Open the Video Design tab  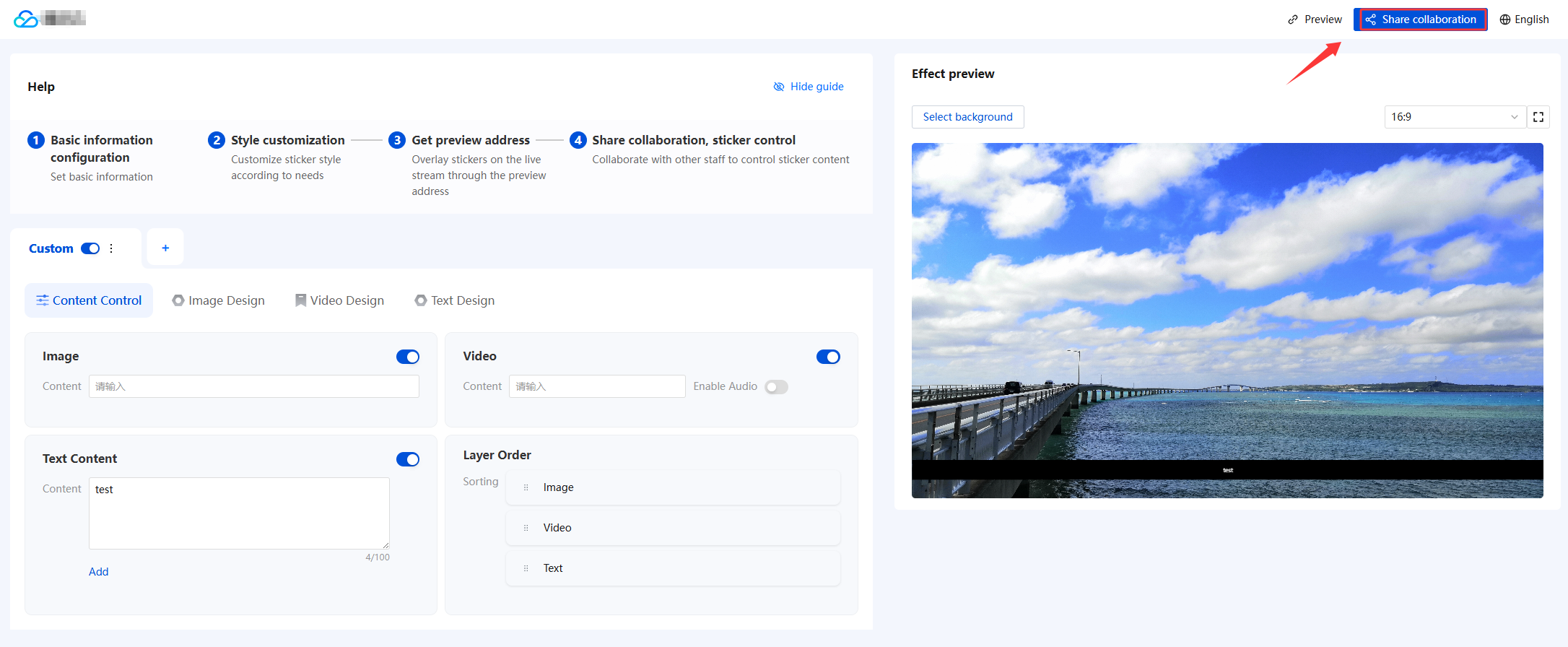coord(339,300)
